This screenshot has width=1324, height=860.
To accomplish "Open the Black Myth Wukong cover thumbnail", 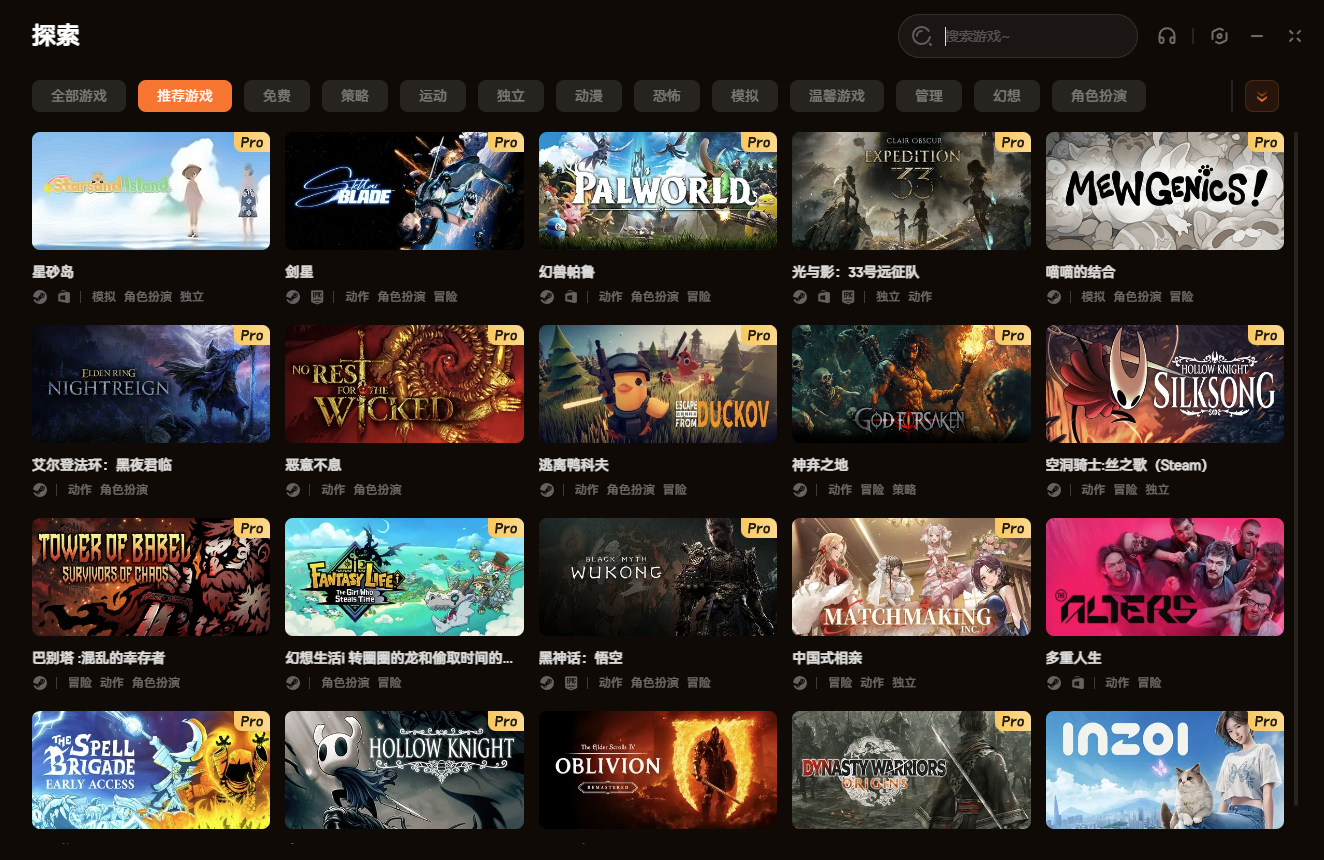I will tap(658, 577).
